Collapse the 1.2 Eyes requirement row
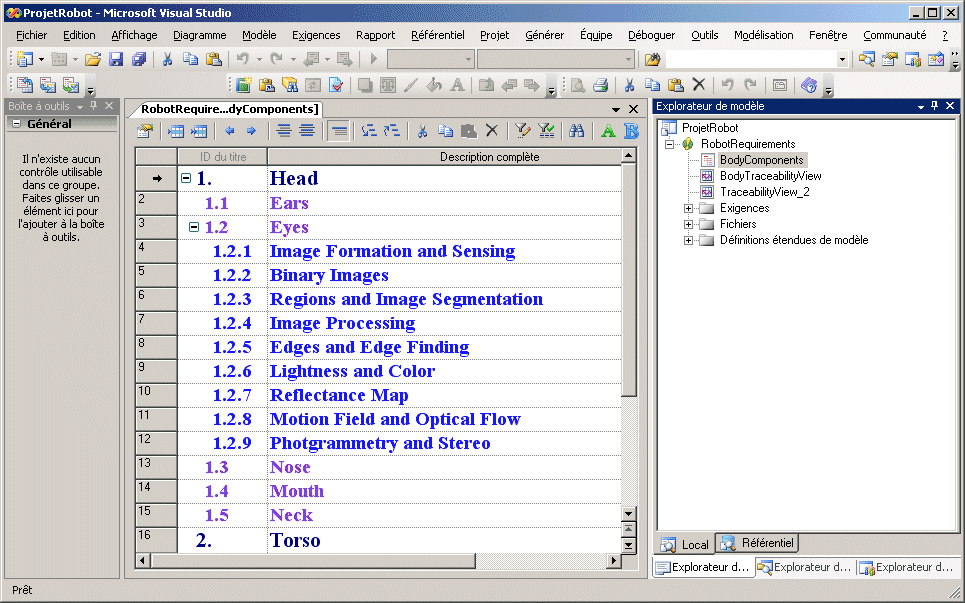The width and height of the screenshot is (965, 603). (194, 227)
